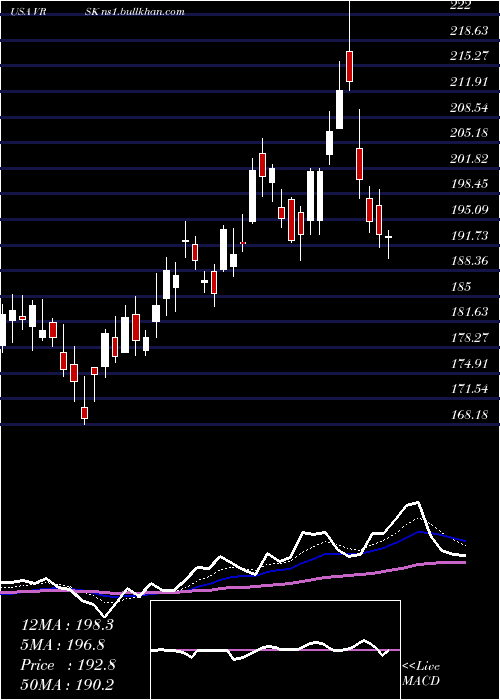Click the tallest red candle at the peak
Image resolution: width=500 pixels, height=700 pixels.
coord(350,67)
